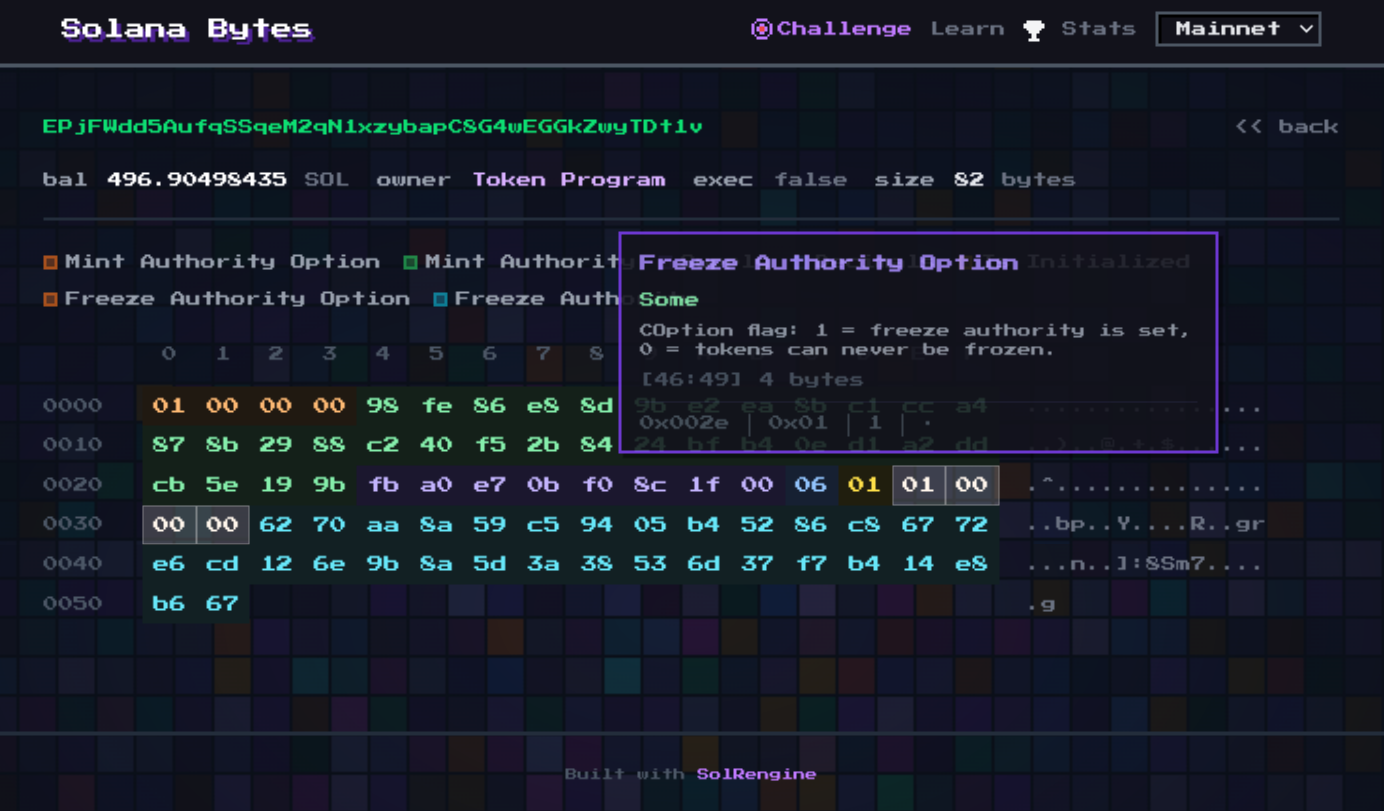This screenshot has height=811, width=1384.
Task: Click the exec value false
Action: (810, 180)
